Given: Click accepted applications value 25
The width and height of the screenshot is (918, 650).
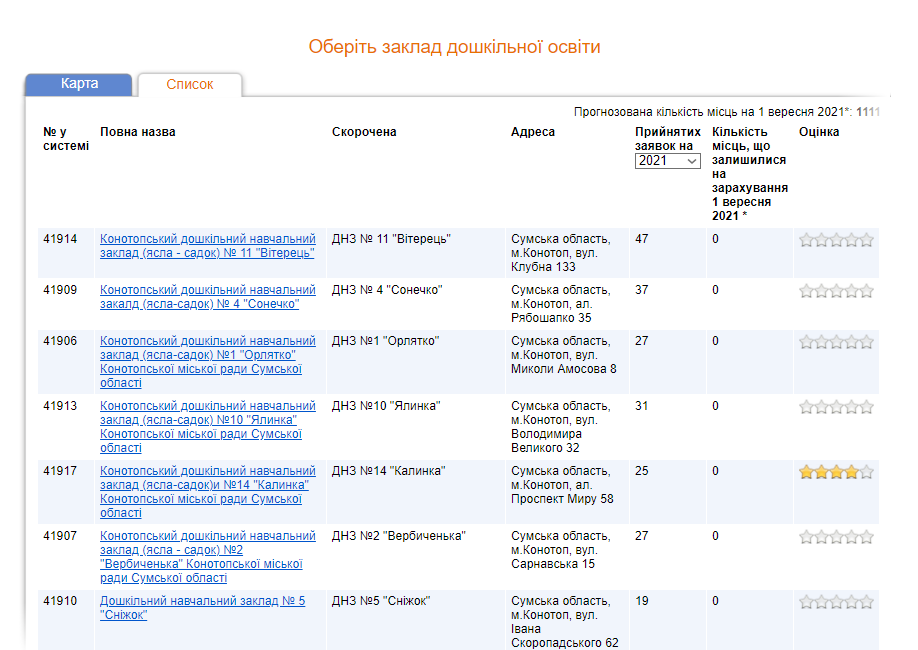Looking at the screenshot, I should click(x=642, y=471).
